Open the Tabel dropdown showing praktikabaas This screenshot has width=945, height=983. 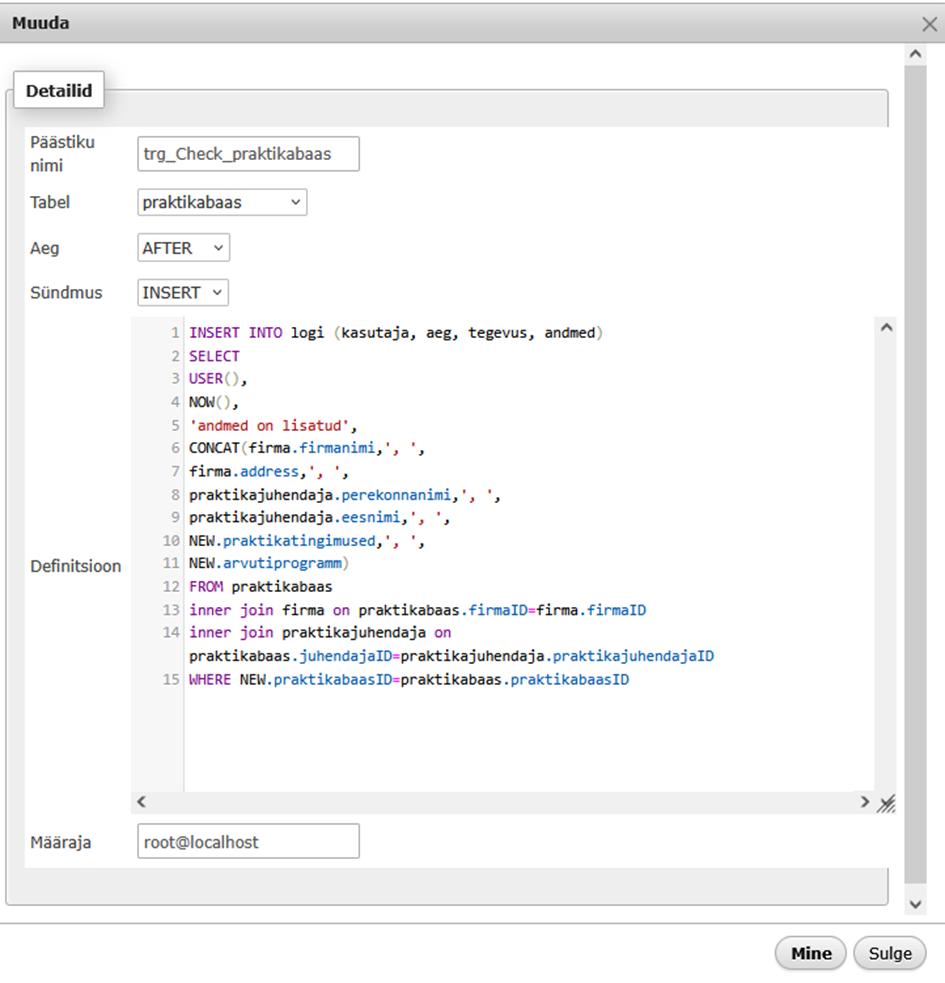222,202
